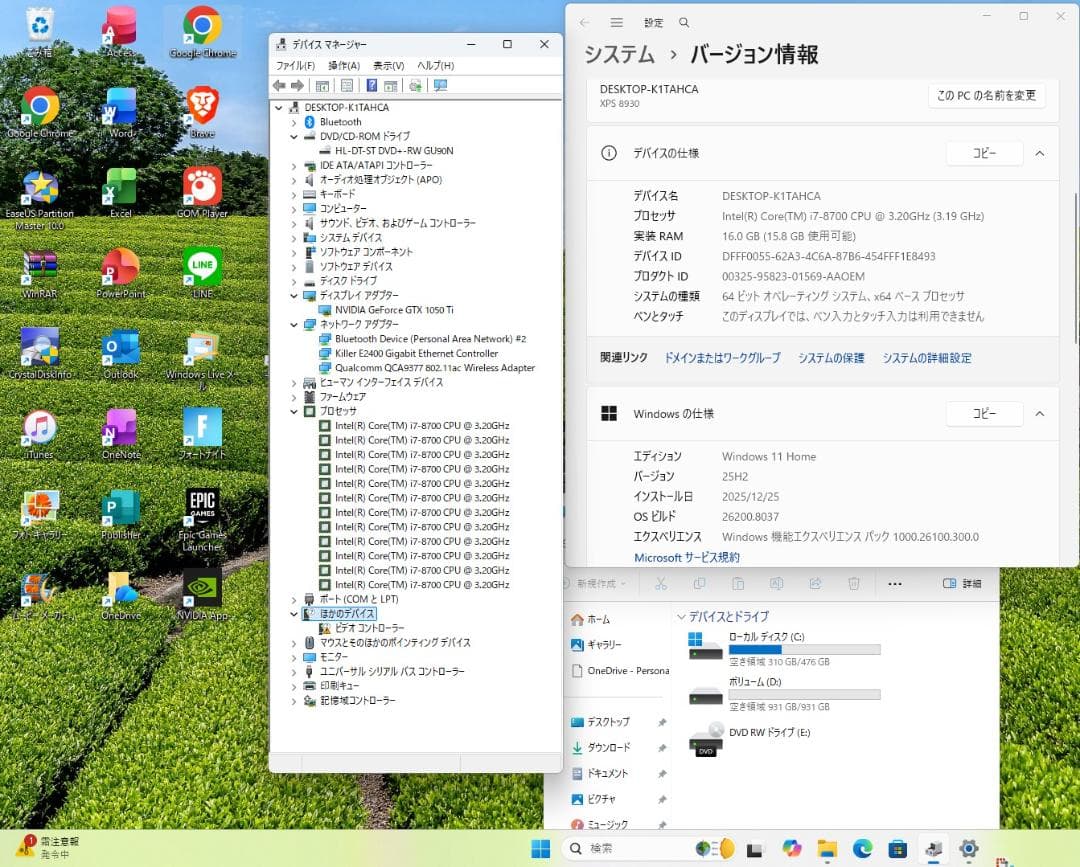Click コピー button for Windows の仕様

coord(984,413)
